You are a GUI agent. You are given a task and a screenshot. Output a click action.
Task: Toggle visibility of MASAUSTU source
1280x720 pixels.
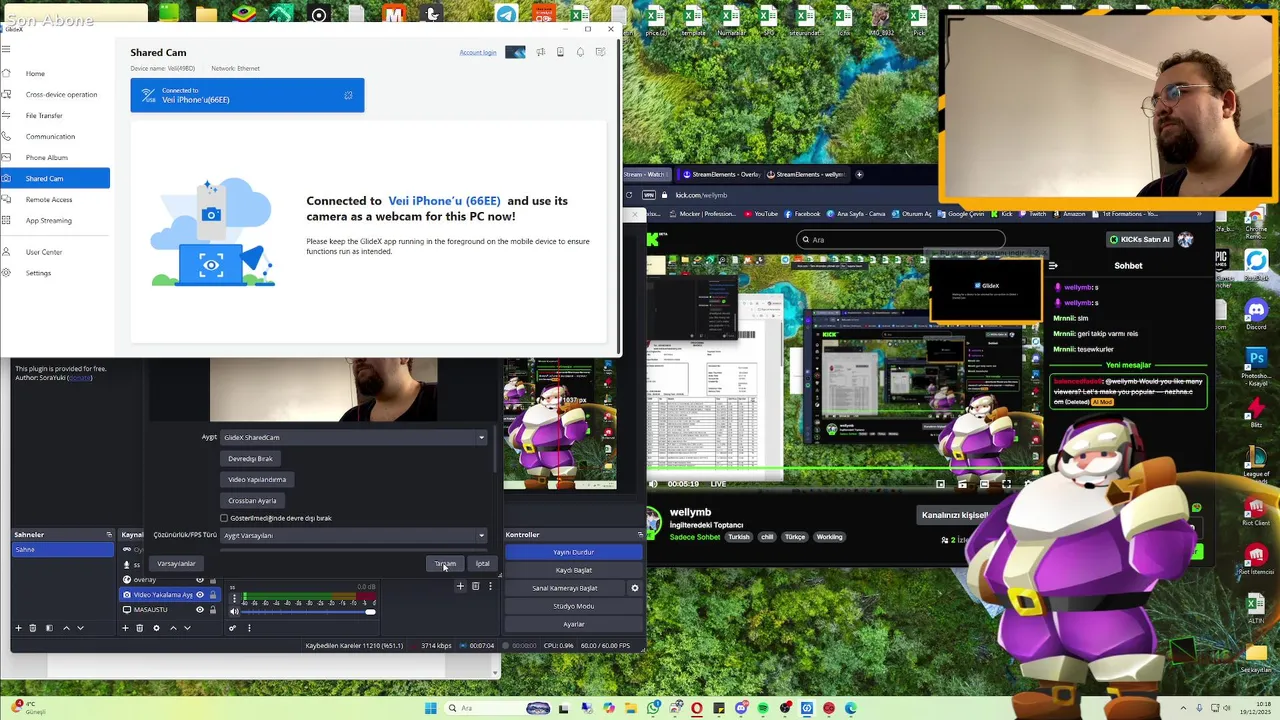pos(199,610)
